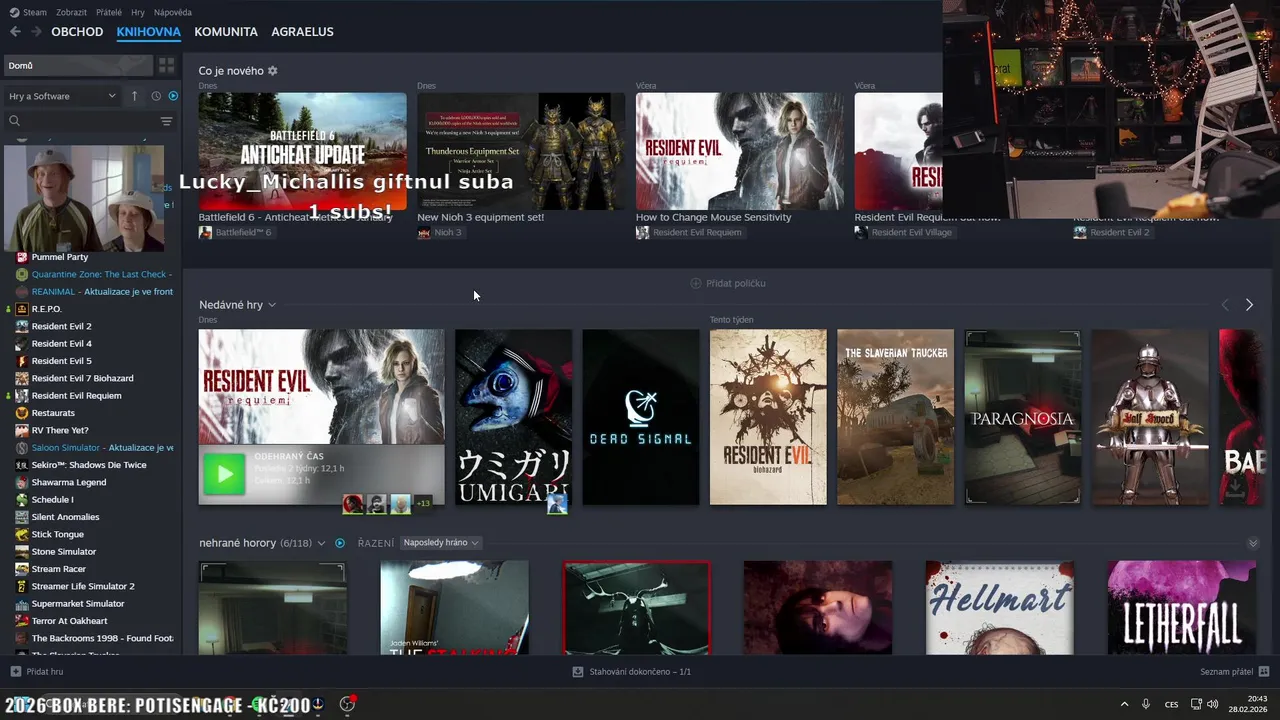Switch to the OBCHOD tab
This screenshot has width=1280, height=720.
77,32
